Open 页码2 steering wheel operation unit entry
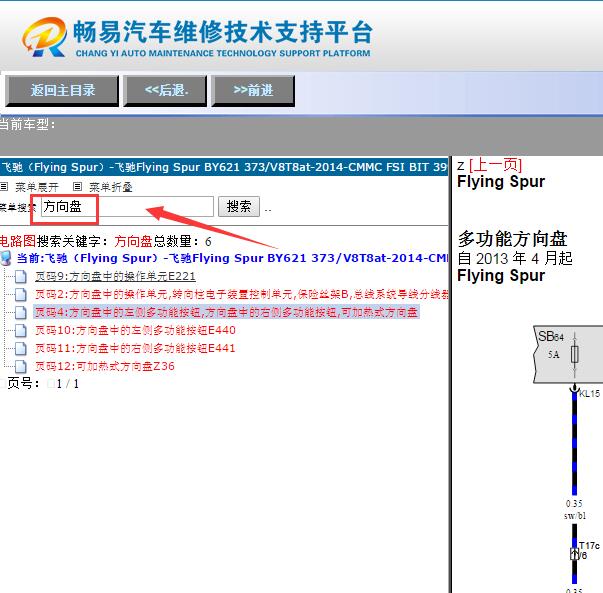Image resolution: width=603 pixels, height=593 pixels. tap(242, 295)
